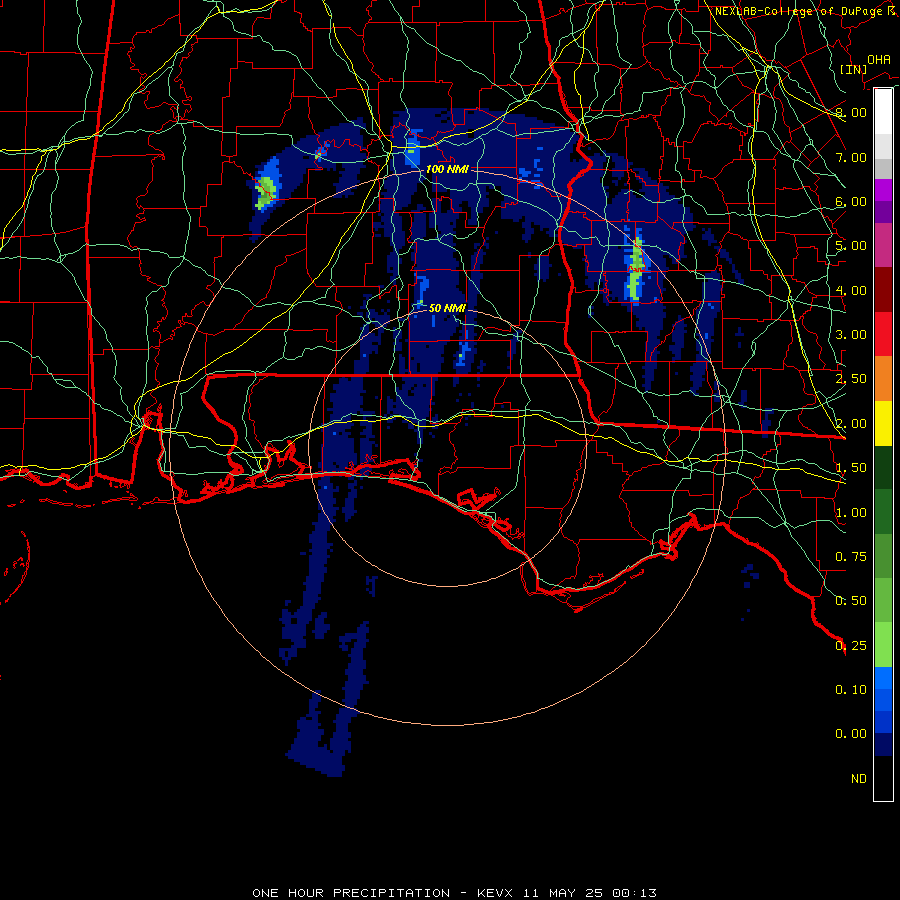Click the 2.00 legend value
The height and width of the screenshot is (900, 900).
851,424
